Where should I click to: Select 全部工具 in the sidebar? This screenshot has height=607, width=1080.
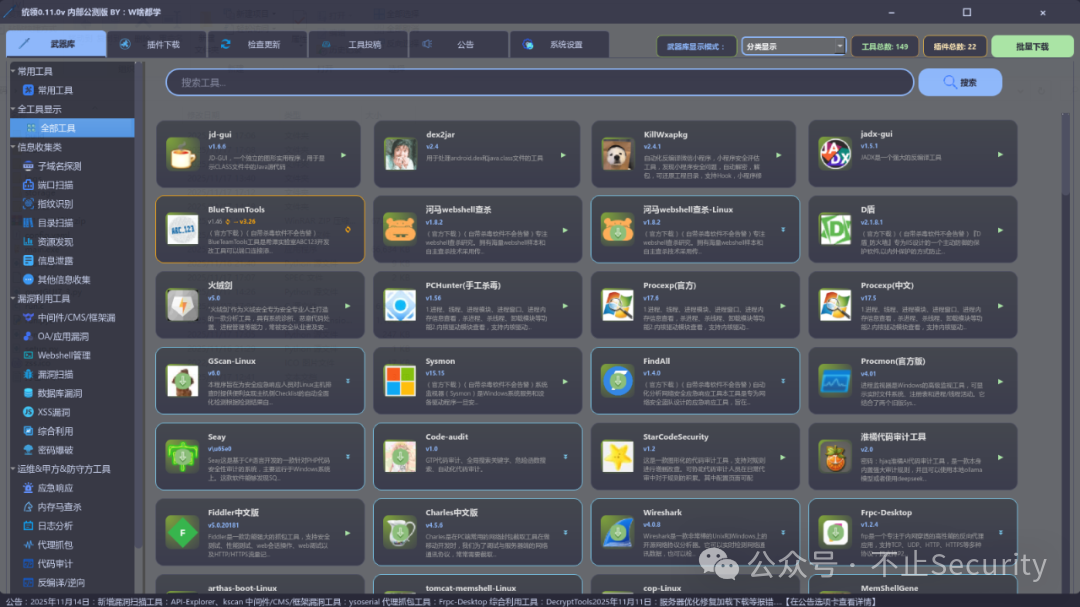click(72, 128)
